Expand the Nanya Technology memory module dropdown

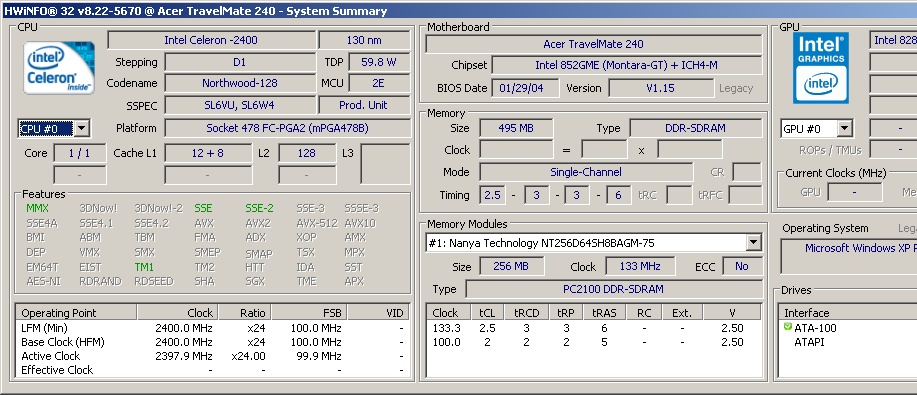pos(754,243)
